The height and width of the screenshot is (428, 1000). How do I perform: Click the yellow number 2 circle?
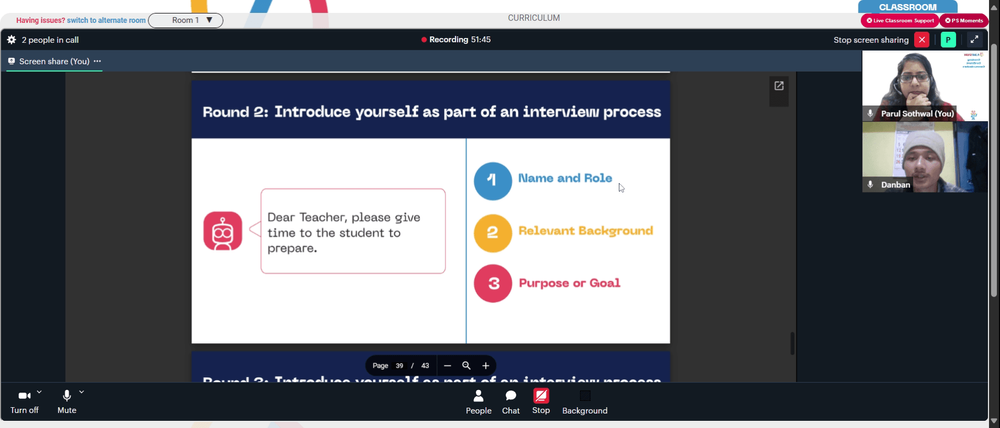coord(492,233)
